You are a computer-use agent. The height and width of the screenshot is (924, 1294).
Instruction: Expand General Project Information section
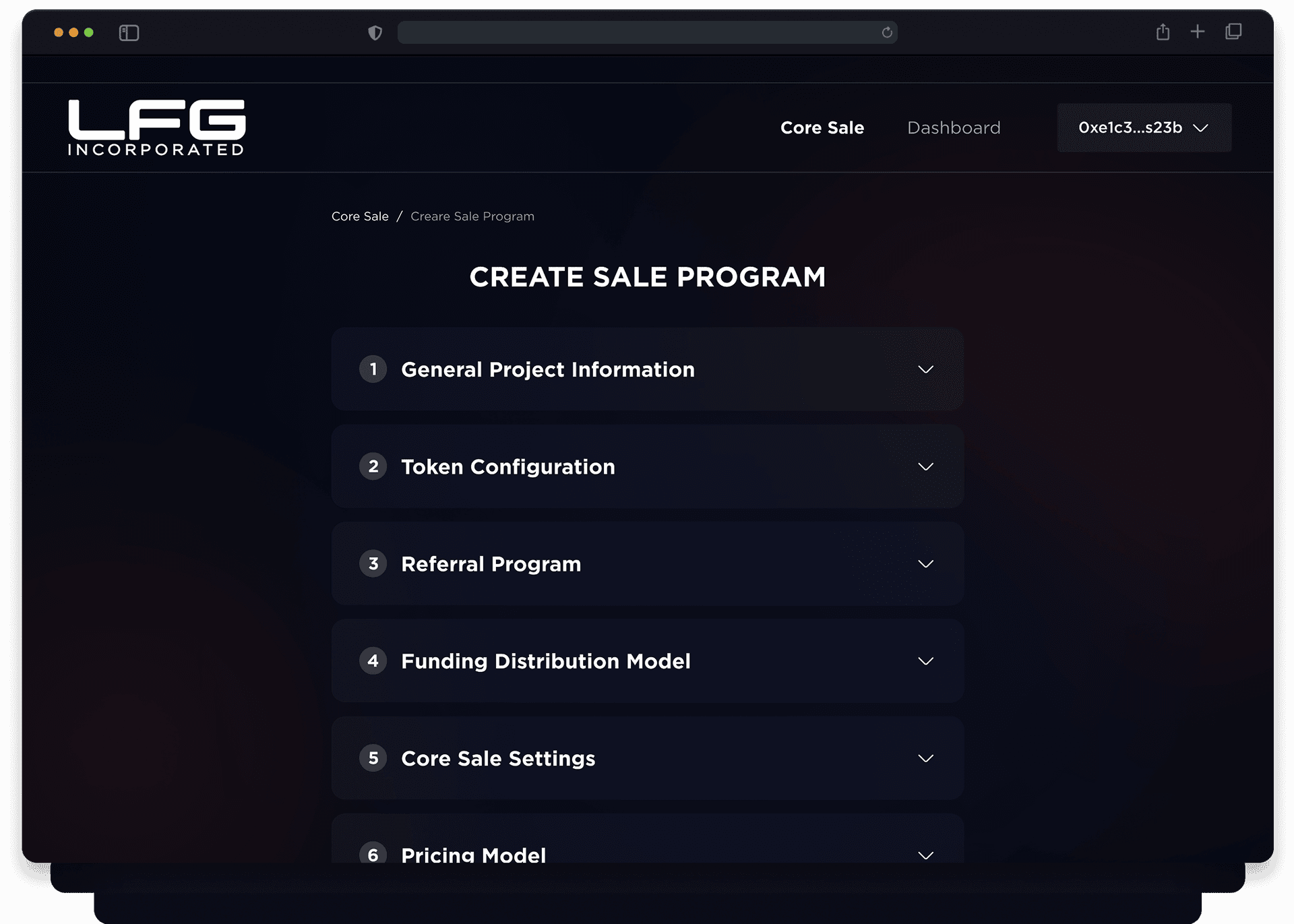point(925,369)
